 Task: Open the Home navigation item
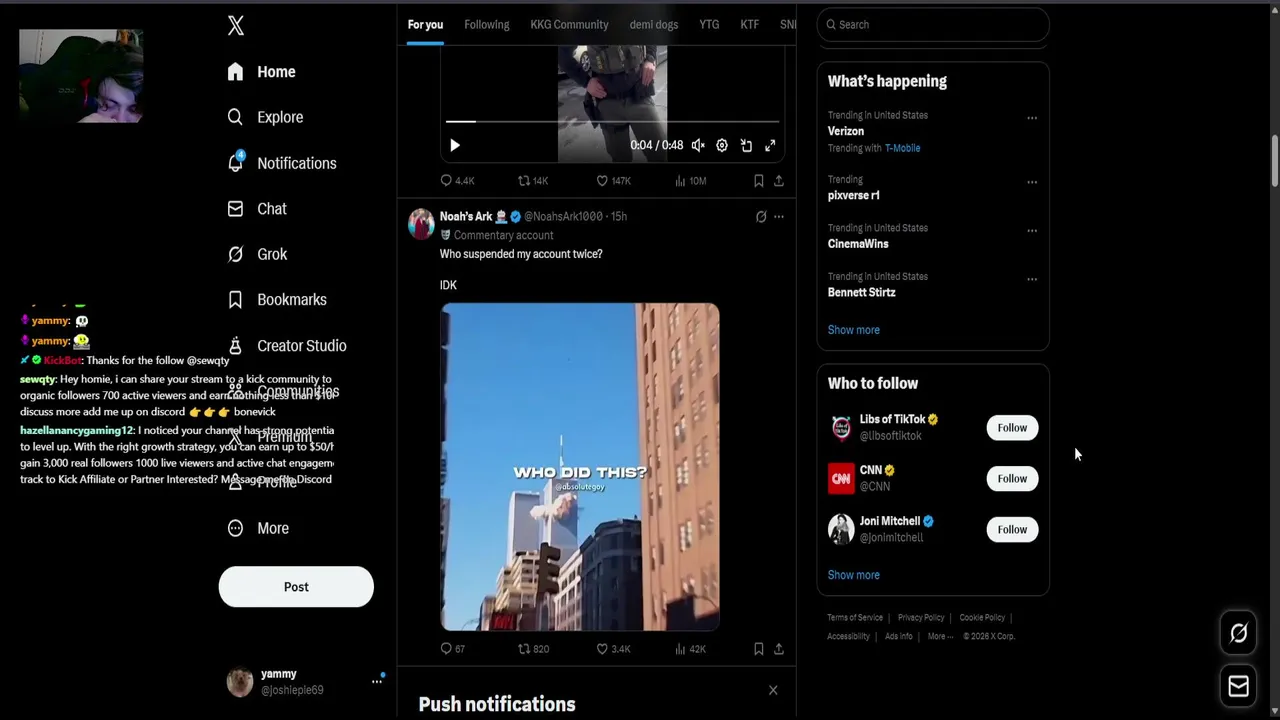pyautogui.click(x=262, y=72)
